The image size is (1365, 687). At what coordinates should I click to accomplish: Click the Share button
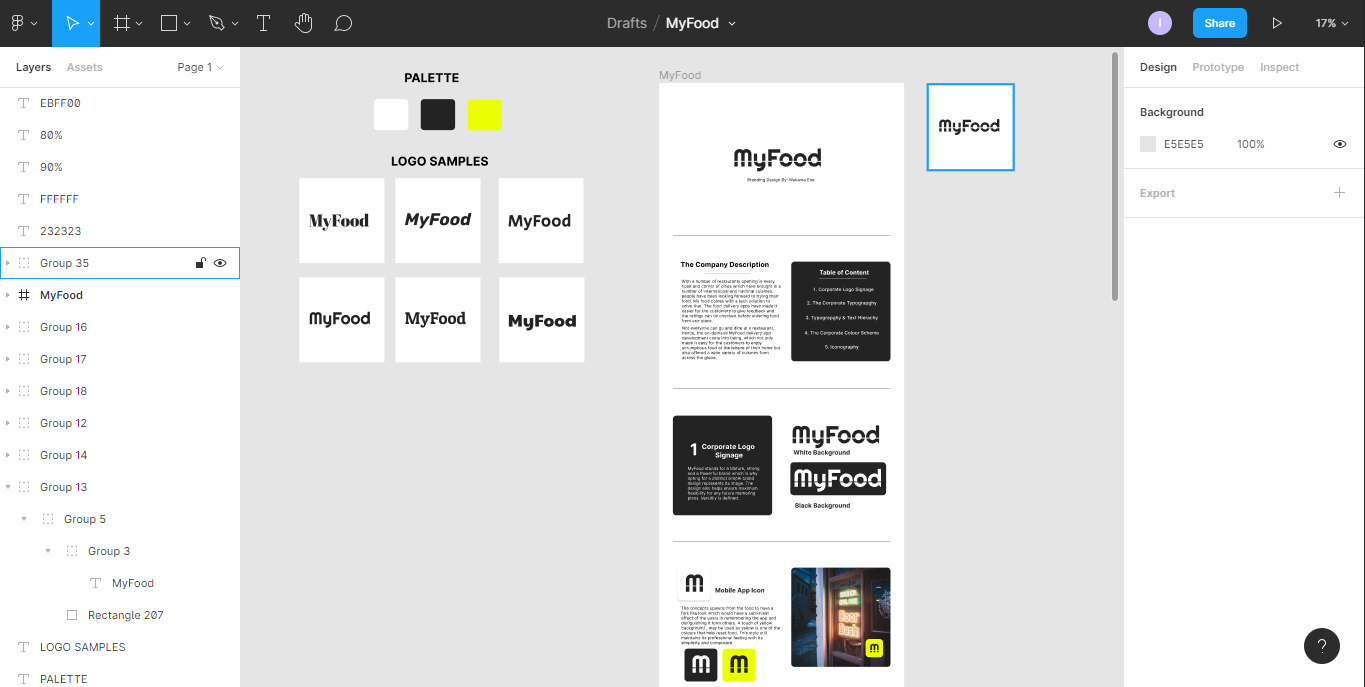click(1219, 23)
